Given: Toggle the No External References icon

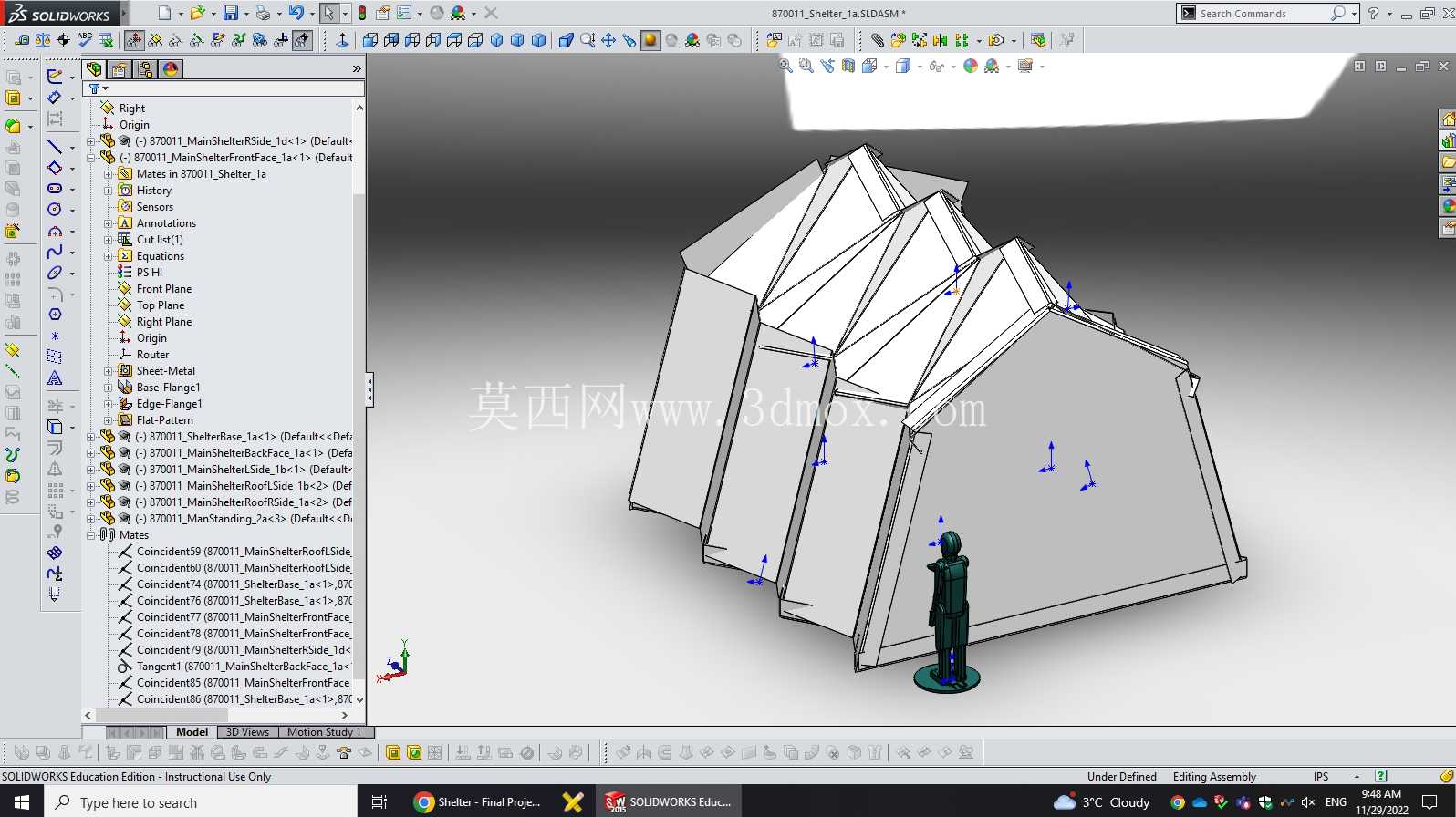Looking at the screenshot, I should [x=302, y=40].
